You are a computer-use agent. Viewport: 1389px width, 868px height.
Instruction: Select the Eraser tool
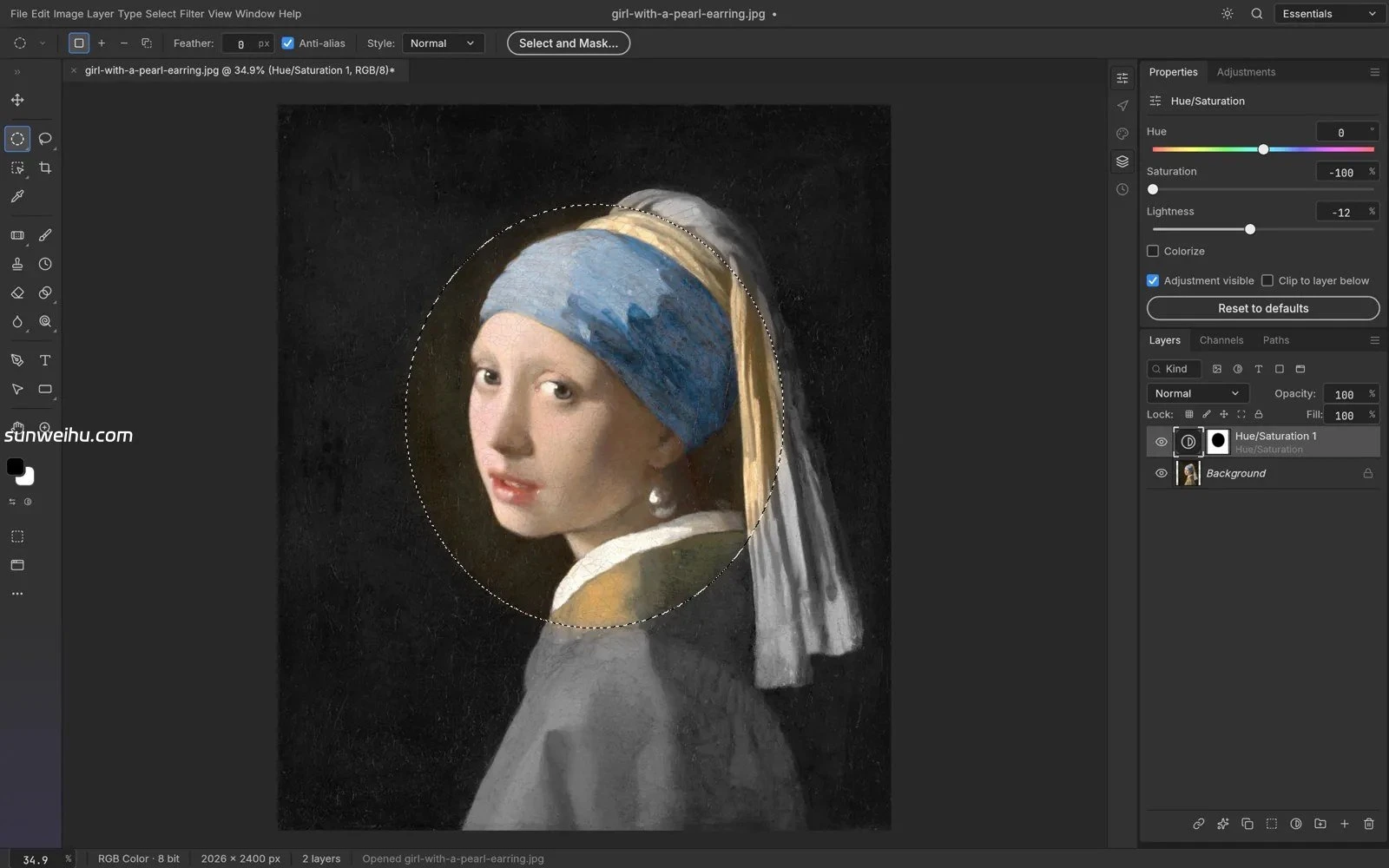pyautogui.click(x=17, y=293)
